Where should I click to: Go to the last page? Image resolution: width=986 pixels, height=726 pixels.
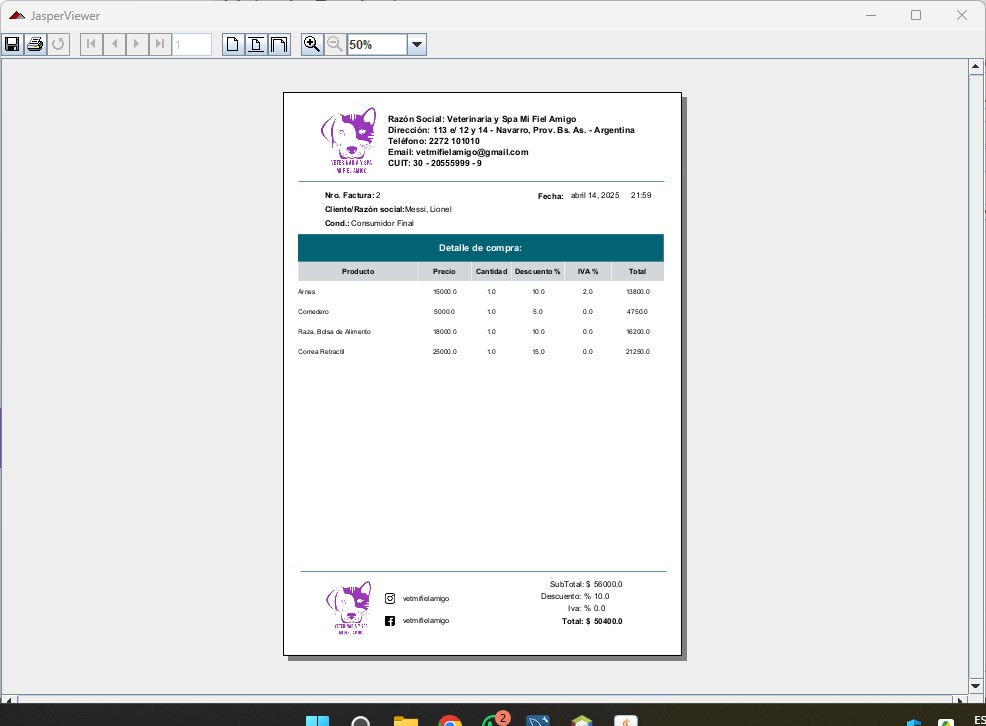(160, 45)
